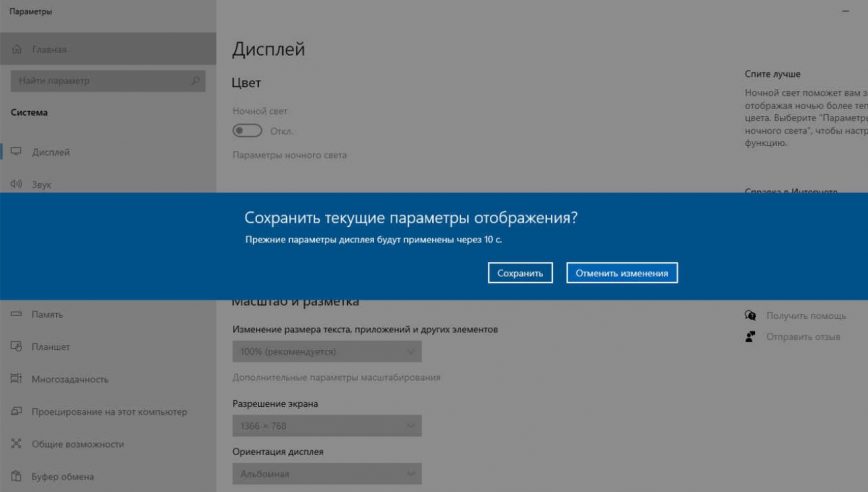Screen dimensions: 868x492
Task: Click the Отправить отзыв link
Action: (803, 336)
